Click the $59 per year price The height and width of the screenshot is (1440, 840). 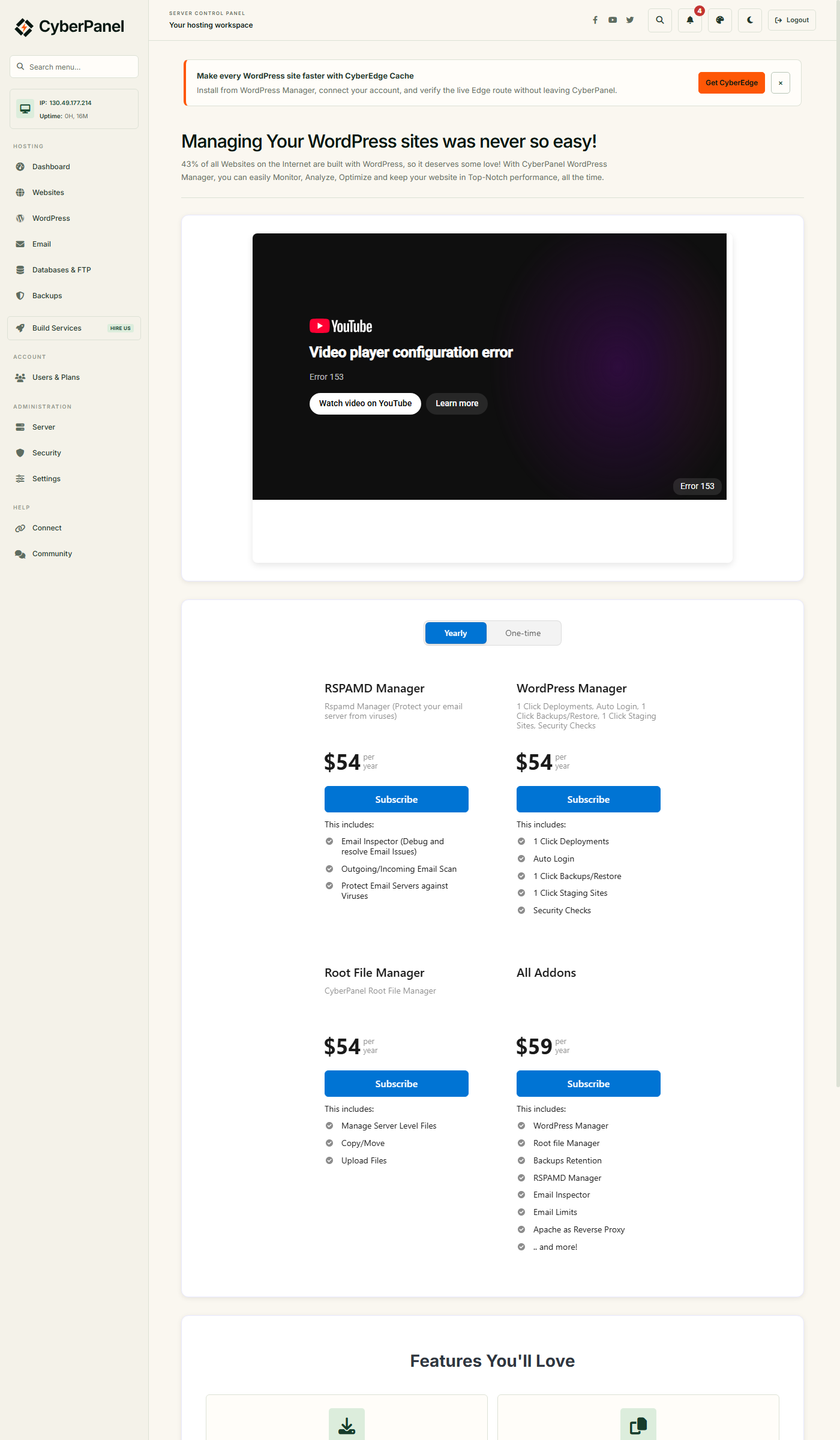[x=543, y=1046]
